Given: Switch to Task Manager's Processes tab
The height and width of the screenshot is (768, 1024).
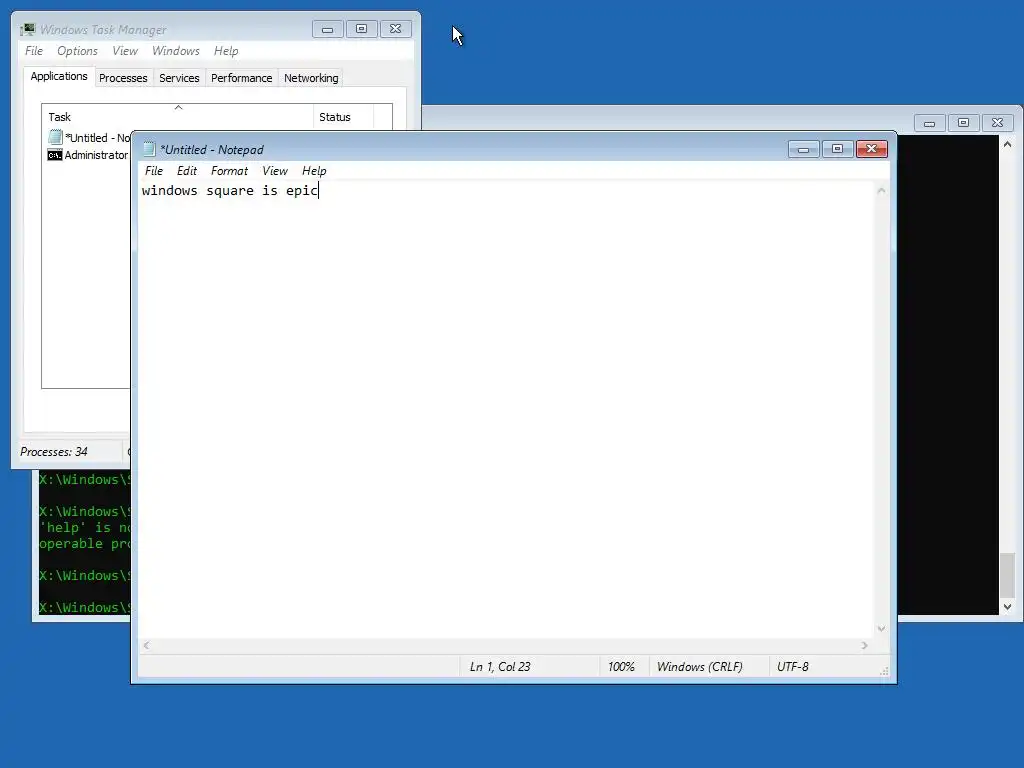Looking at the screenshot, I should click(x=123, y=78).
